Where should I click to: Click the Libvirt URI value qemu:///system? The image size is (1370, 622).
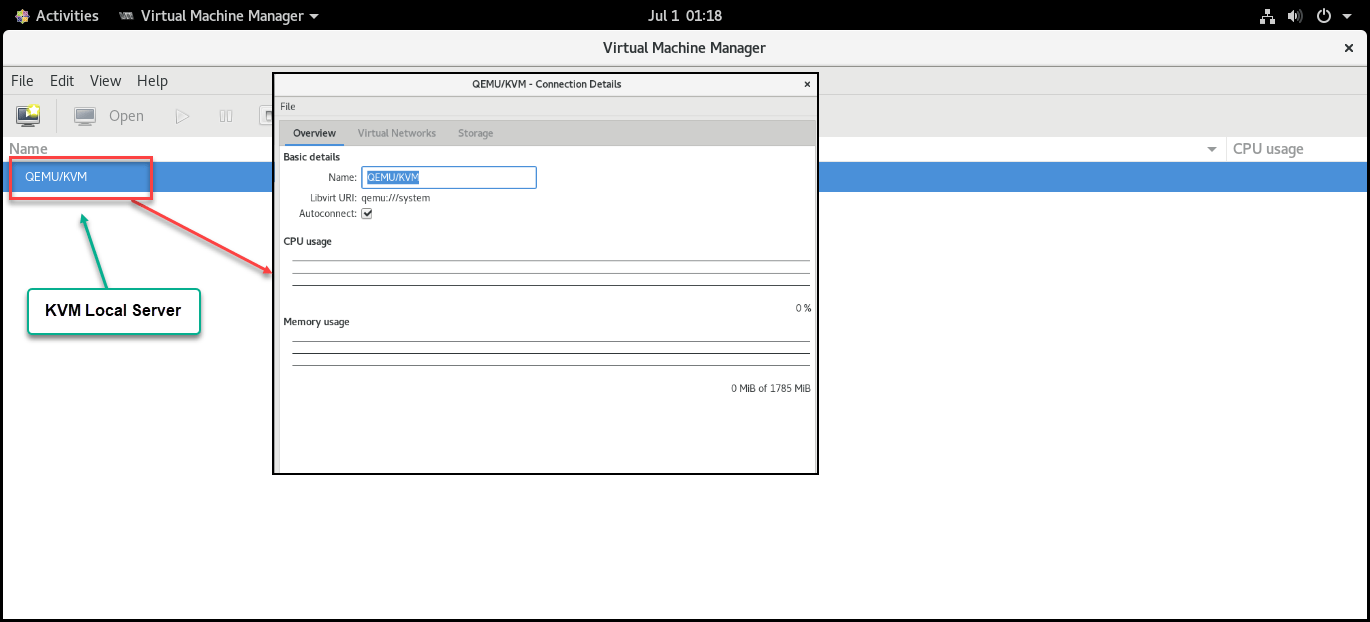(395, 198)
